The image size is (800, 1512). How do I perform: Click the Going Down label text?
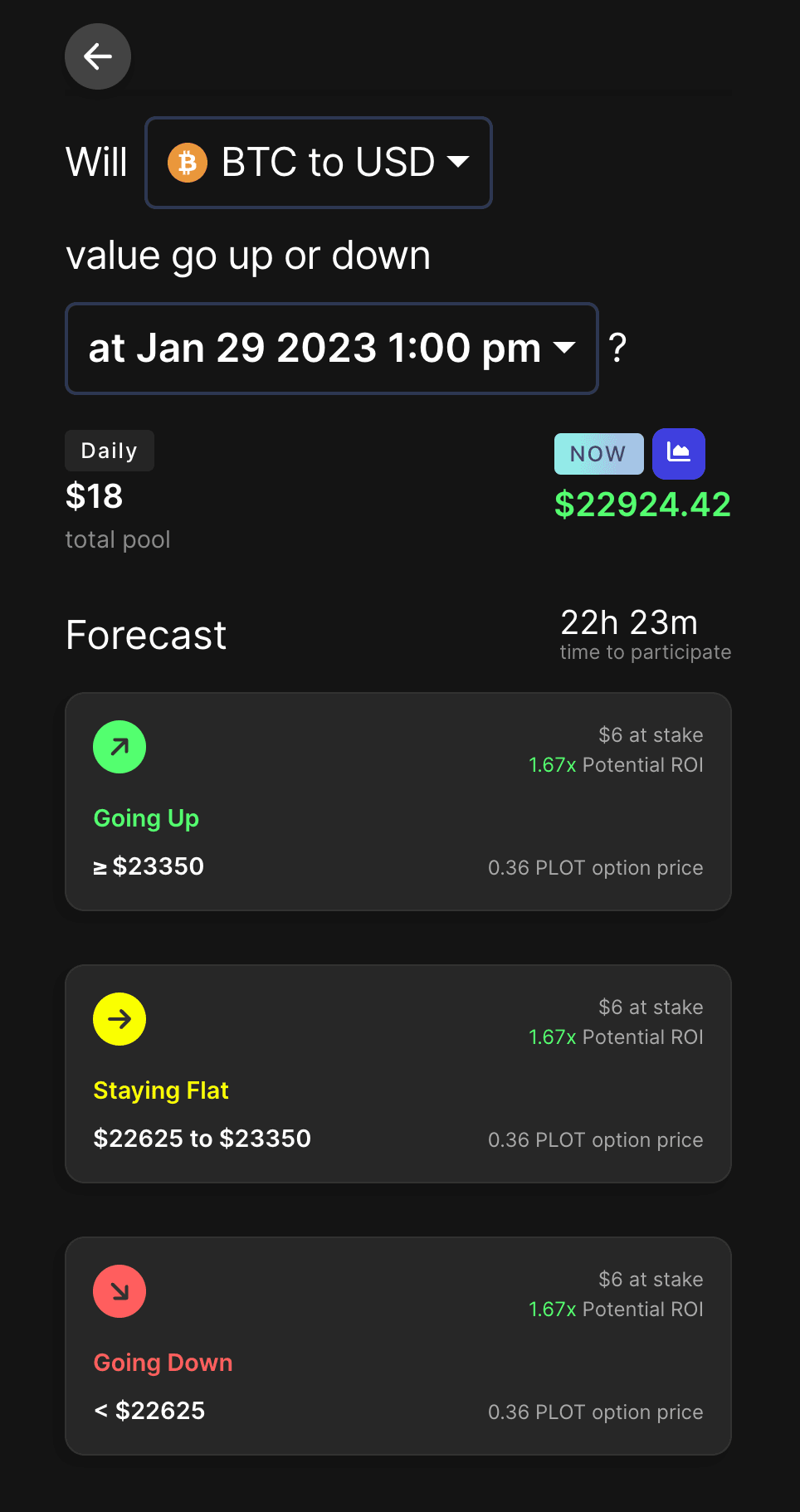point(163,1363)
